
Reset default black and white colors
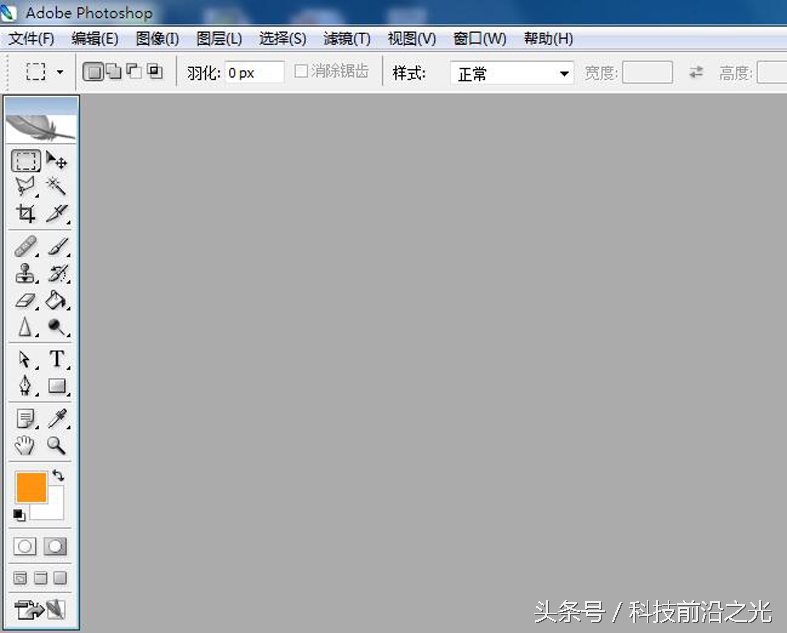pos(19,515)
